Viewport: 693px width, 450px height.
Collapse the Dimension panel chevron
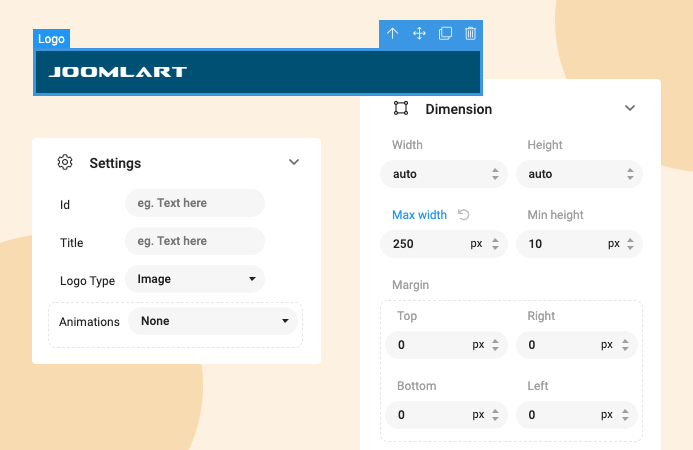[630, 108]
